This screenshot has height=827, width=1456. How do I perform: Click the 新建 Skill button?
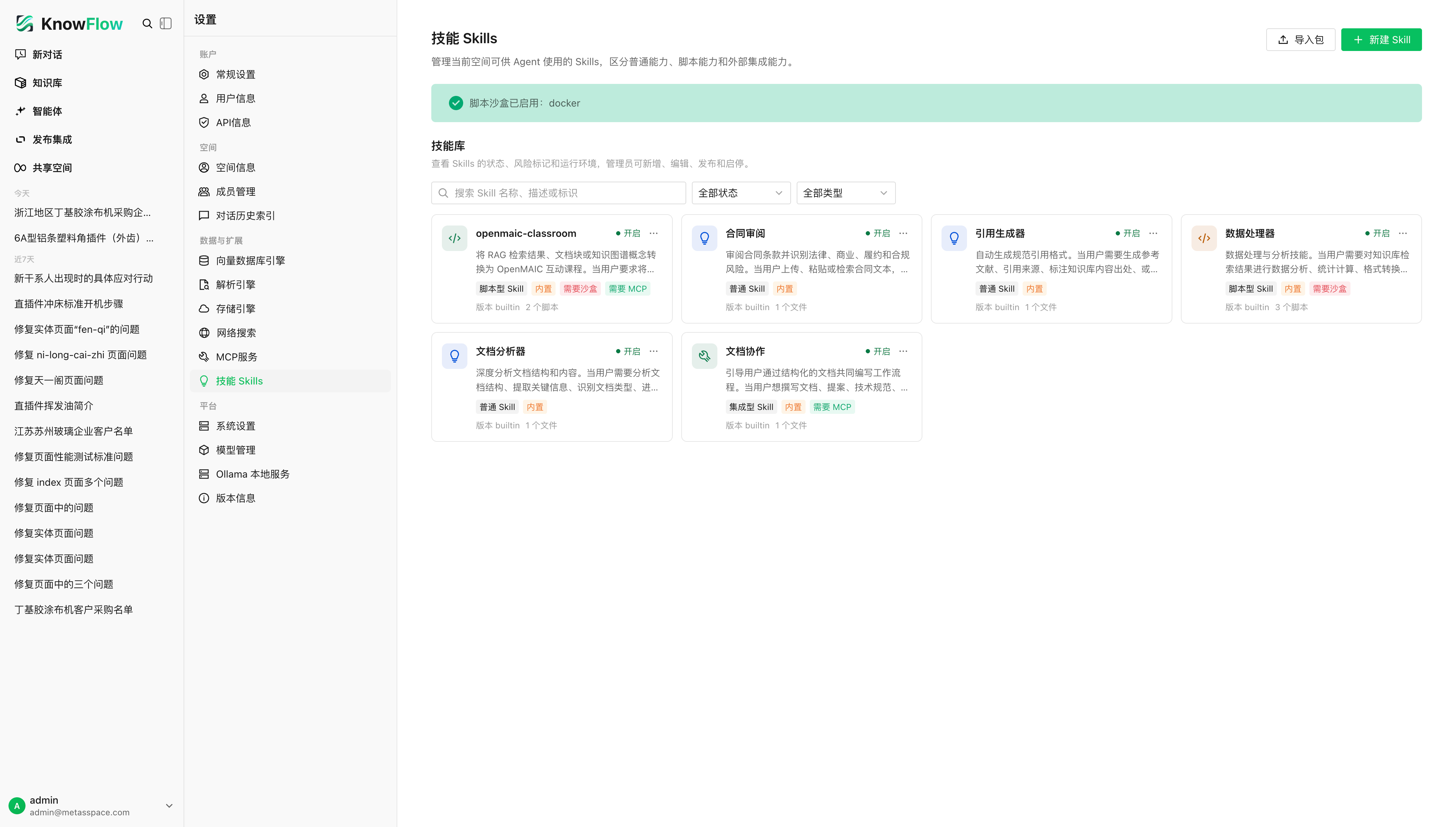tap(1381, 40)
